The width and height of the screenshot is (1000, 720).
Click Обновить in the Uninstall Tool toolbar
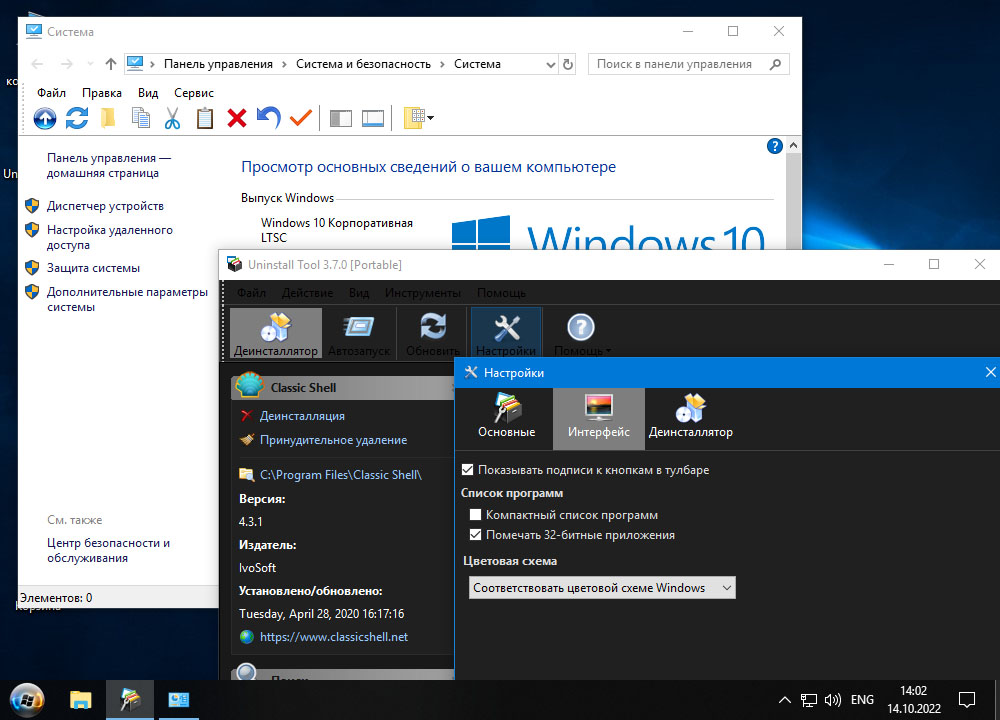click(x=433, y=333)
